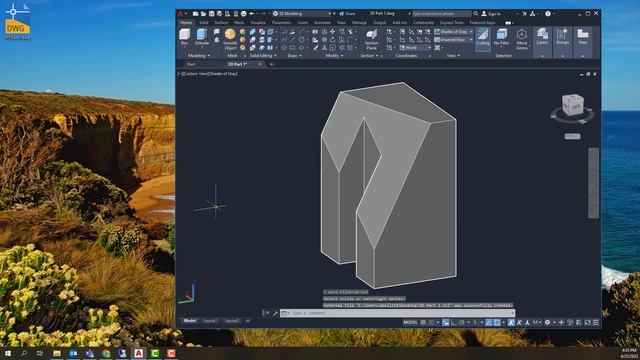640x360 pixels.
Task: Click the customize pencil icon beside command line
Action: click(275, 313)
